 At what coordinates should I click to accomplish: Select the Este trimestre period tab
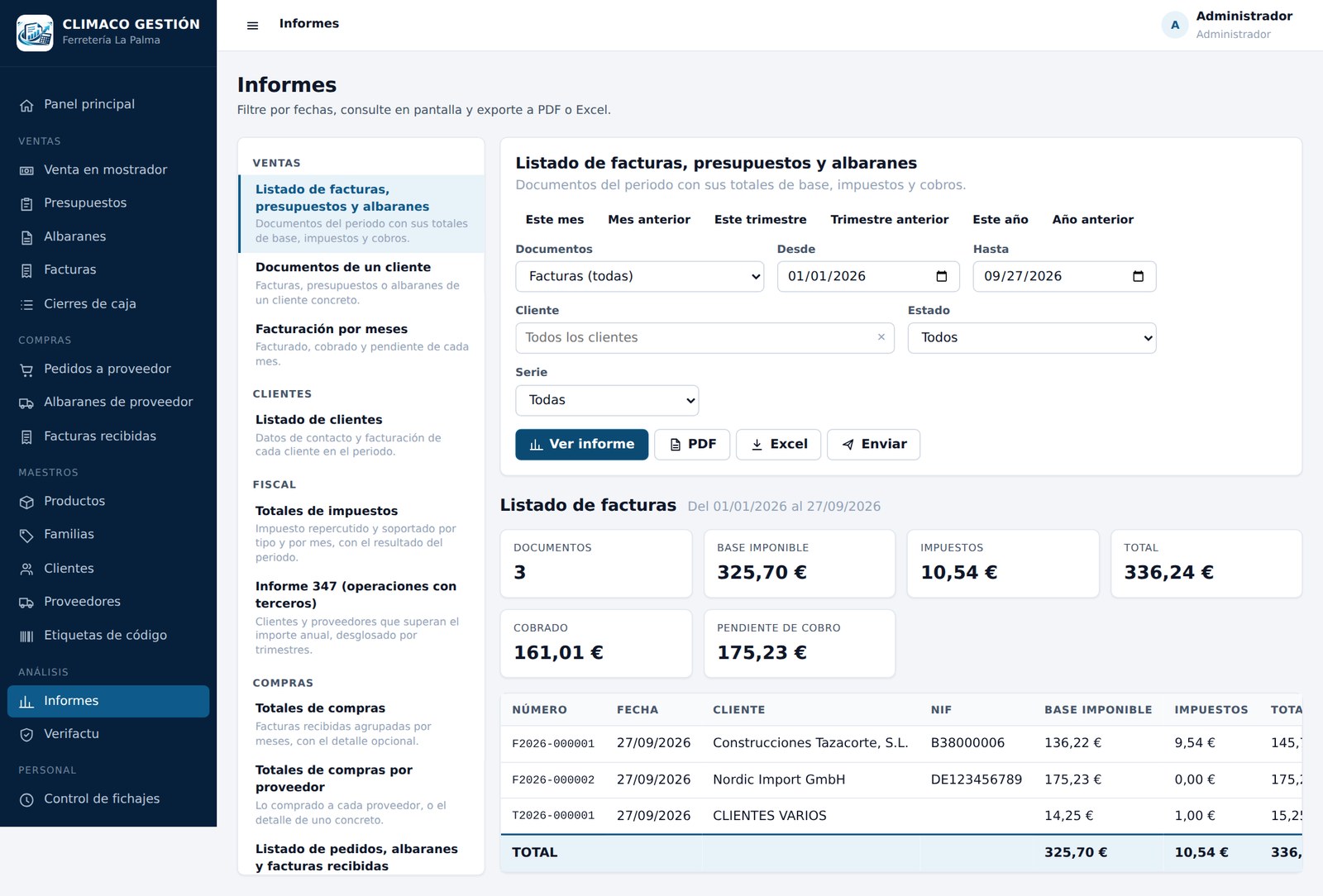760,220
